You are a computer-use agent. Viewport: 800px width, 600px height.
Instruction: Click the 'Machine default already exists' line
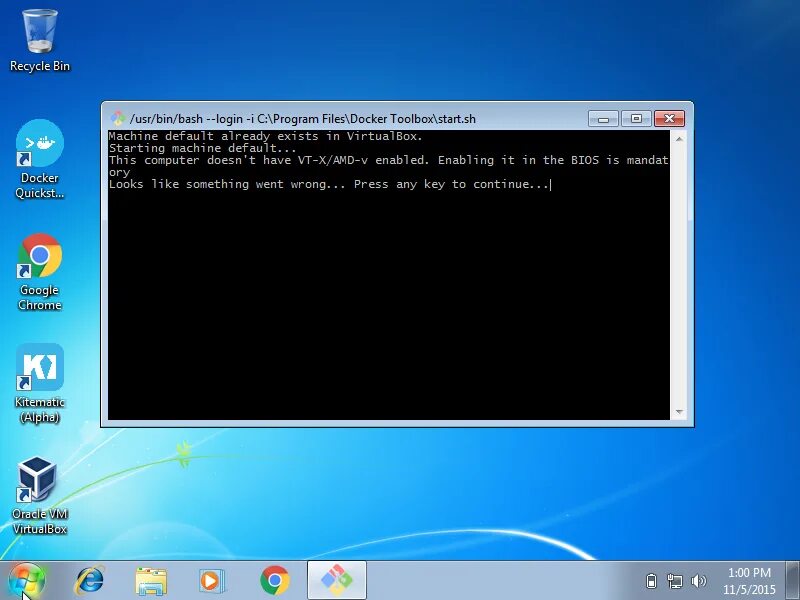coord(265,136)
